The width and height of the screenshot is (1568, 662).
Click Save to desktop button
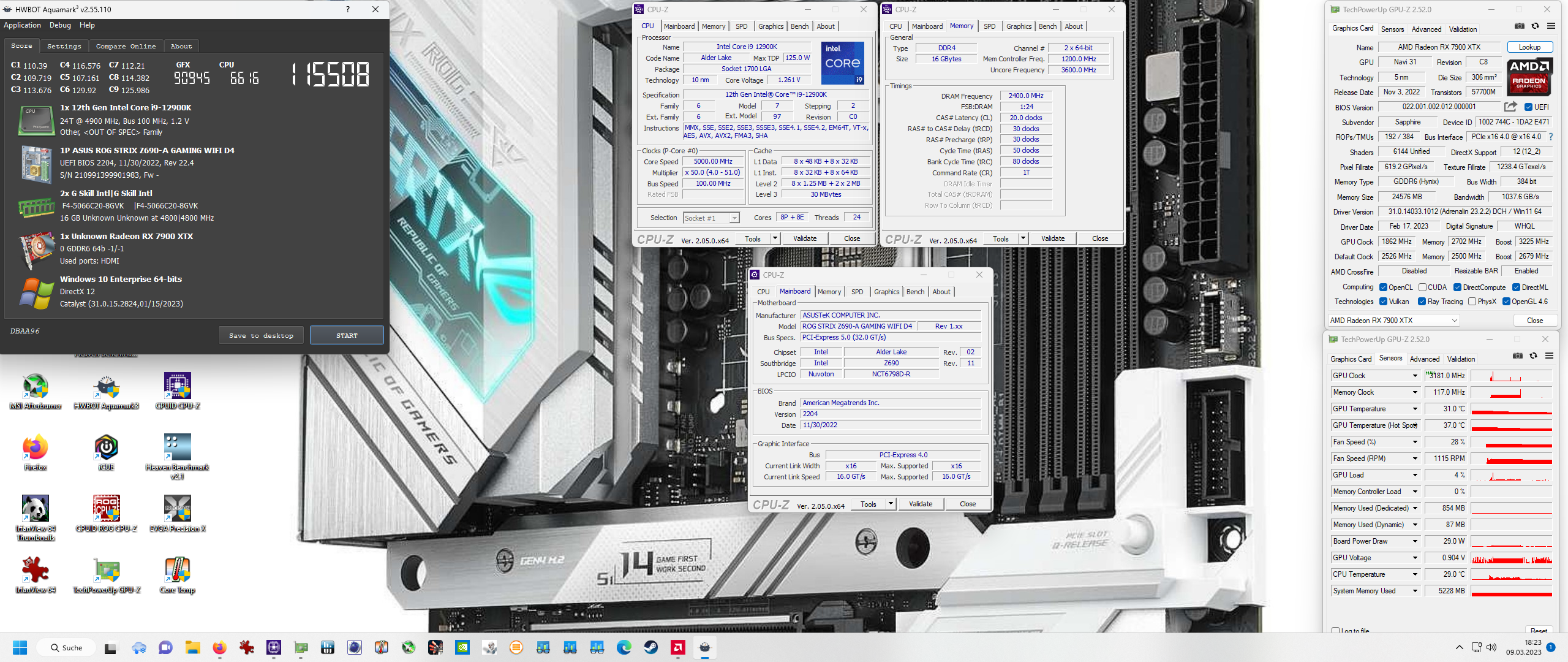(261, 335)
